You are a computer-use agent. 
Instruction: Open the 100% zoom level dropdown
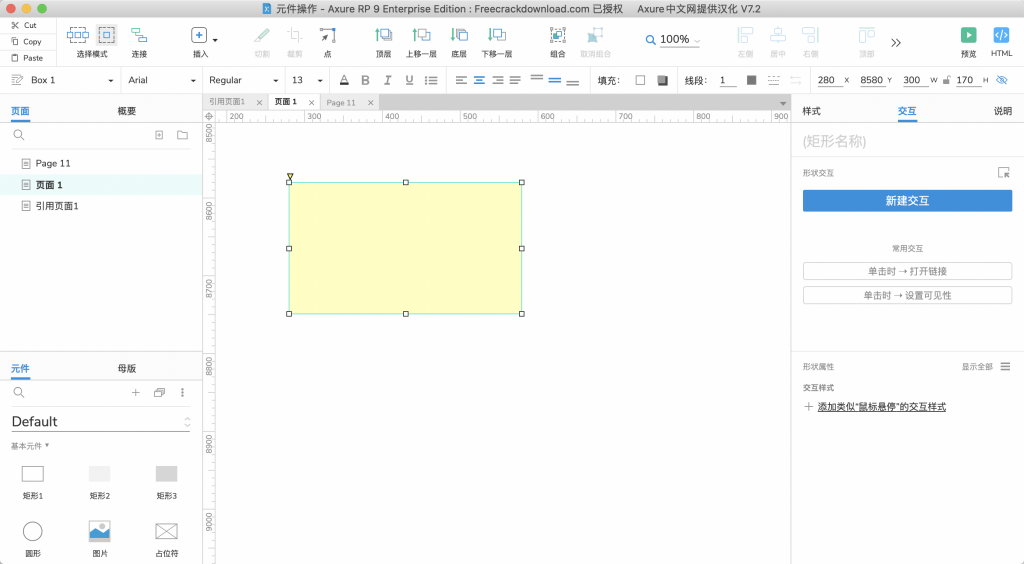click(673, 40)
